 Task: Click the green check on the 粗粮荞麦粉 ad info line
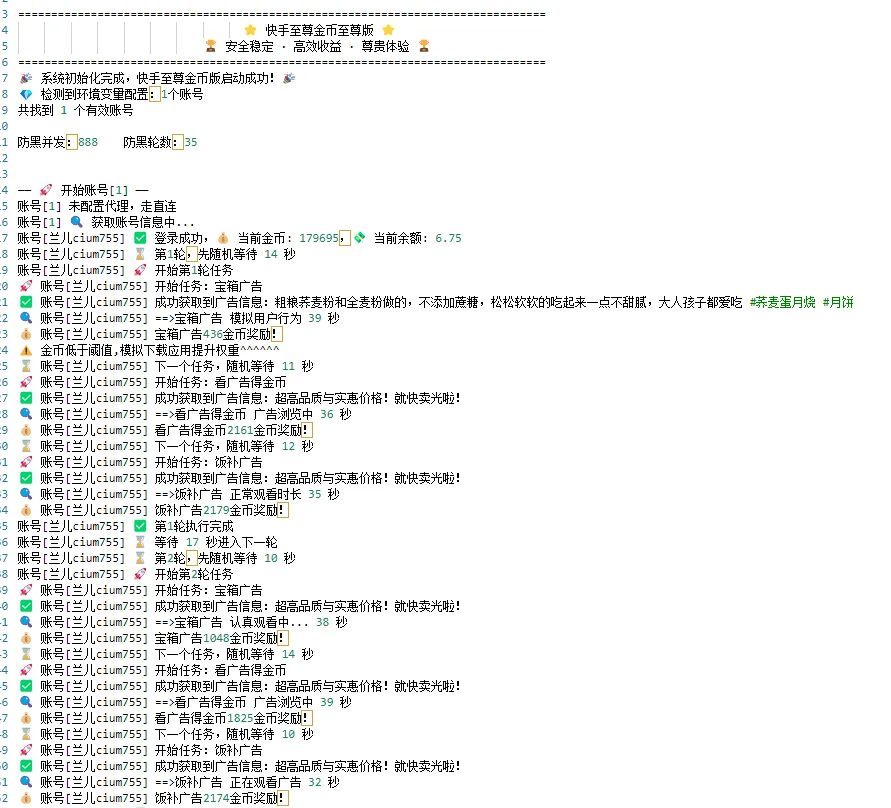[26, 302]
